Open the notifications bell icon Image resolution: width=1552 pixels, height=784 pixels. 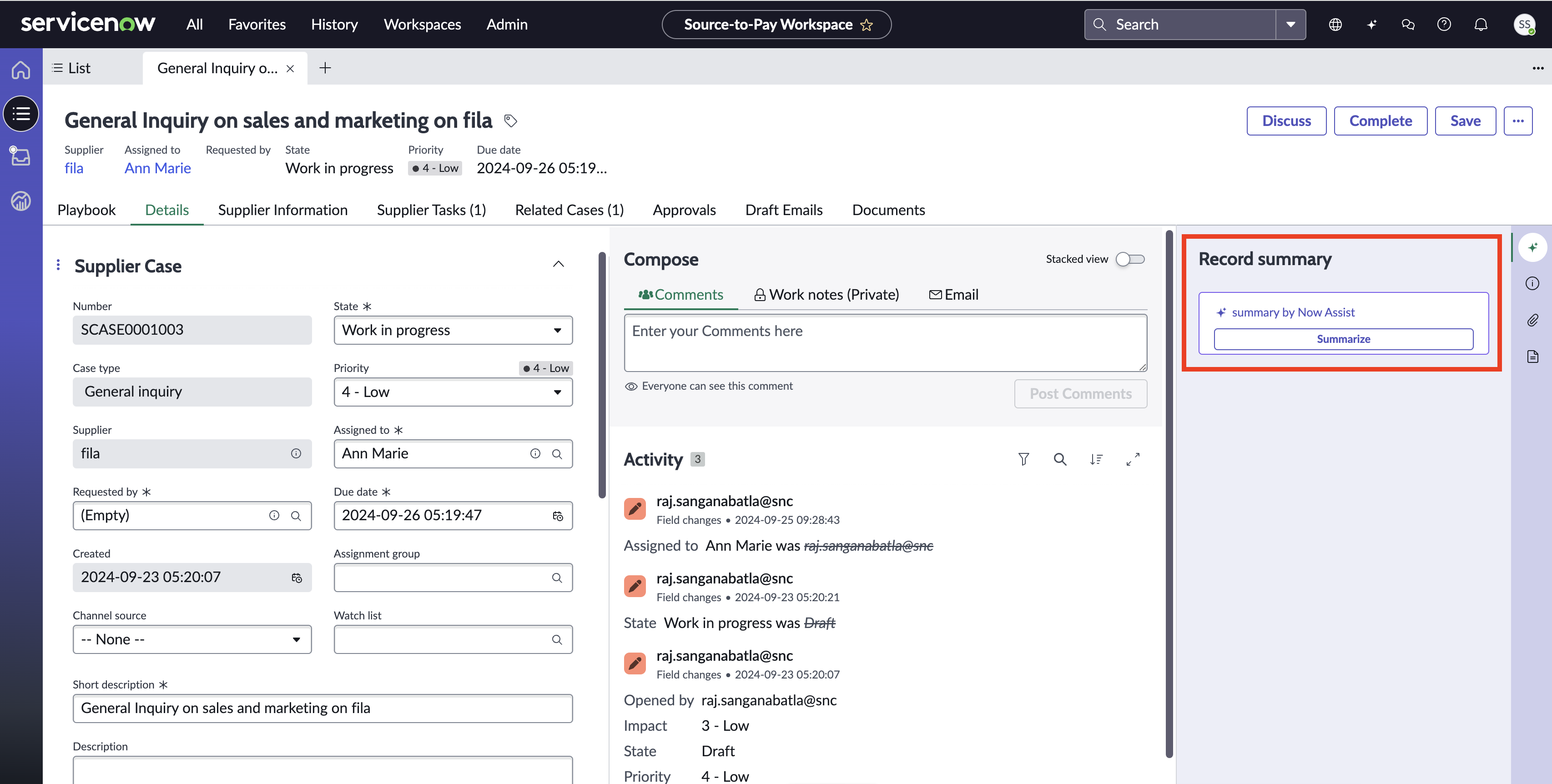click(1481, 25)
